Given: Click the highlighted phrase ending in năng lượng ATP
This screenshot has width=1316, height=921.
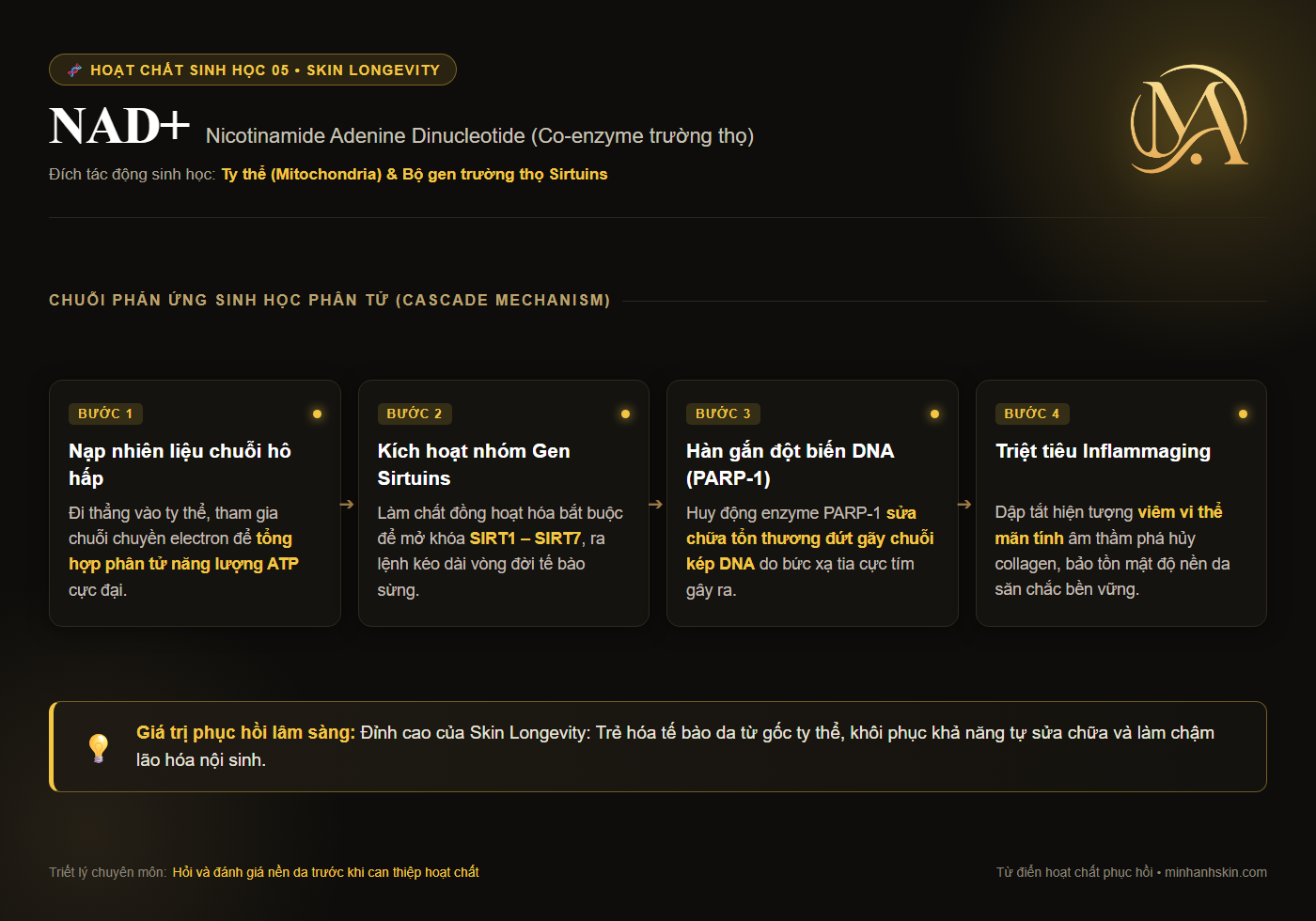Looking at the screenshot, I should [x=183, y=551].
